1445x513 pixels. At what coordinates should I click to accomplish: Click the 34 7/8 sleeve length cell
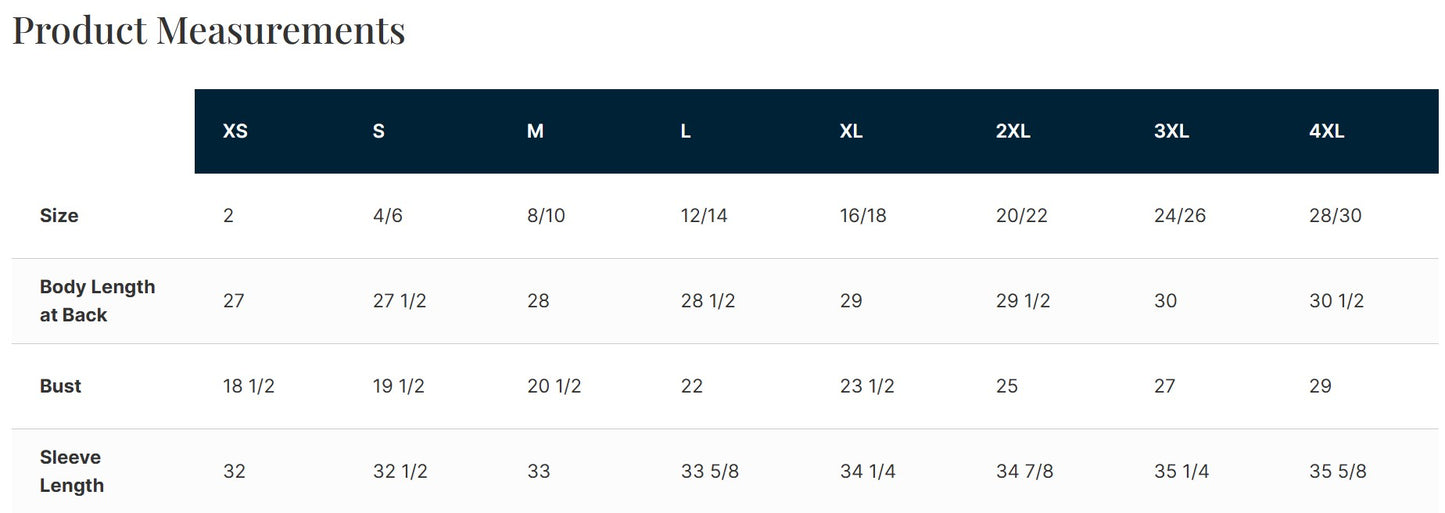pyautogui.click(x=1025, y=471)
